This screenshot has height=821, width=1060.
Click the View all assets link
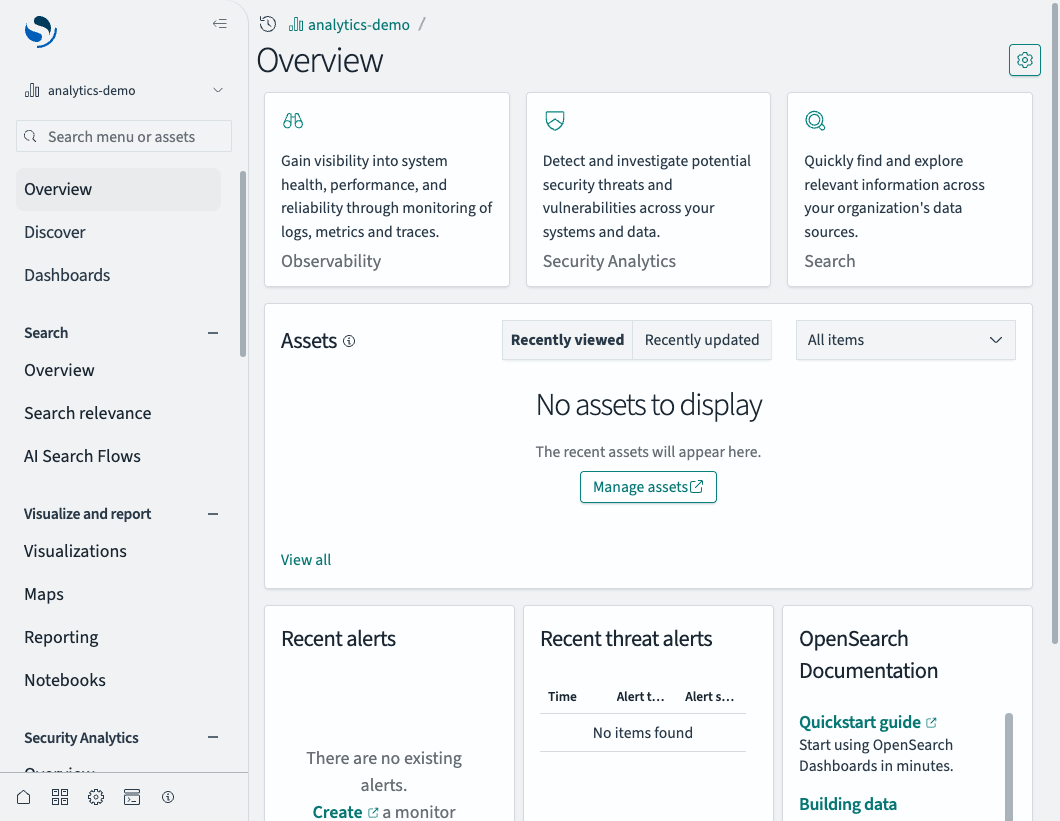pyautogui.click(x=306, y=560)
